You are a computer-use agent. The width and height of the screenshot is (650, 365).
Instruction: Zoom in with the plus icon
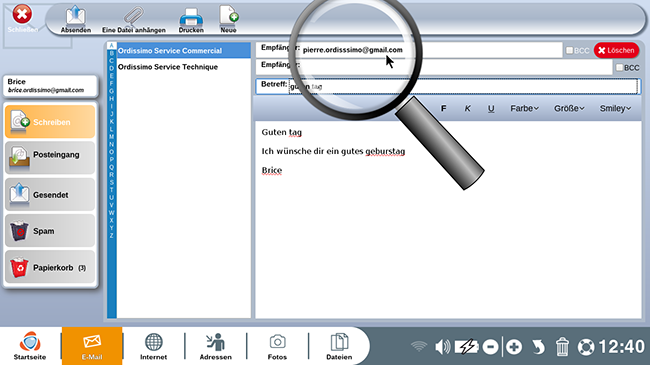[x=514, y=346]
